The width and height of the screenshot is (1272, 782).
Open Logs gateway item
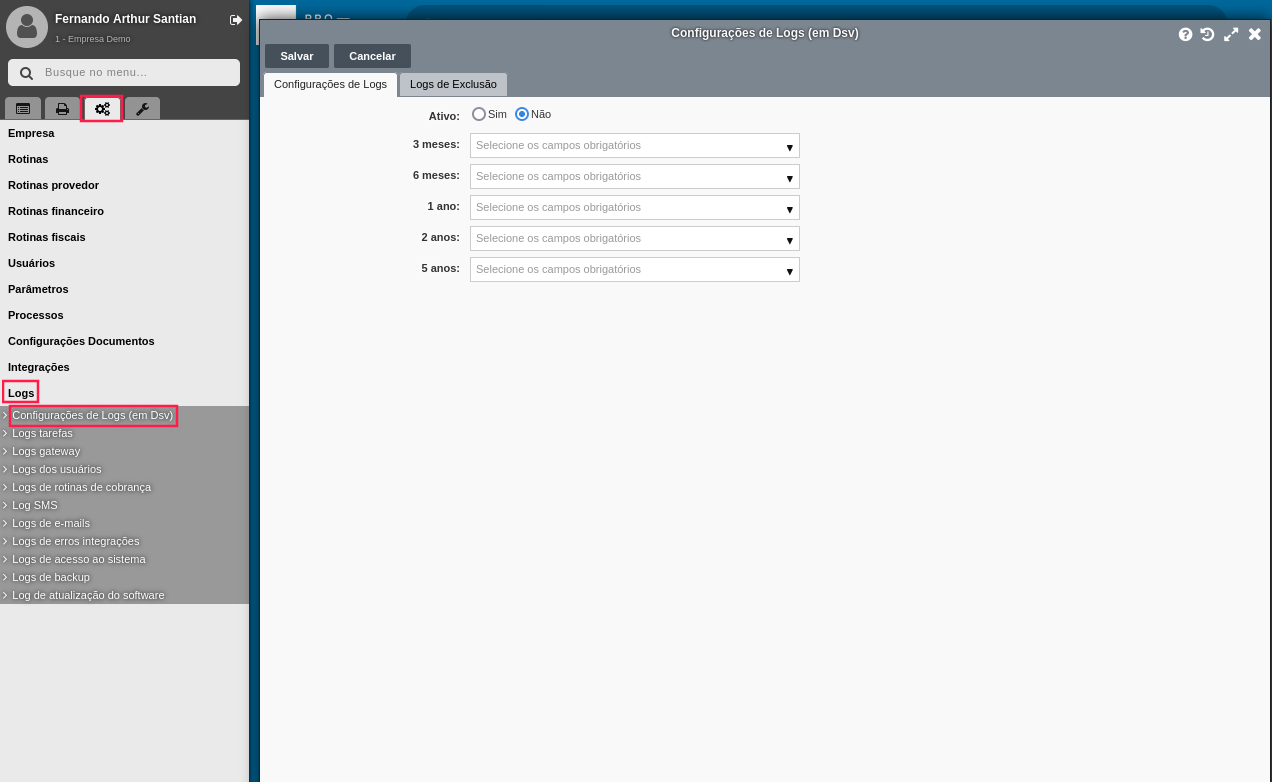46,451
